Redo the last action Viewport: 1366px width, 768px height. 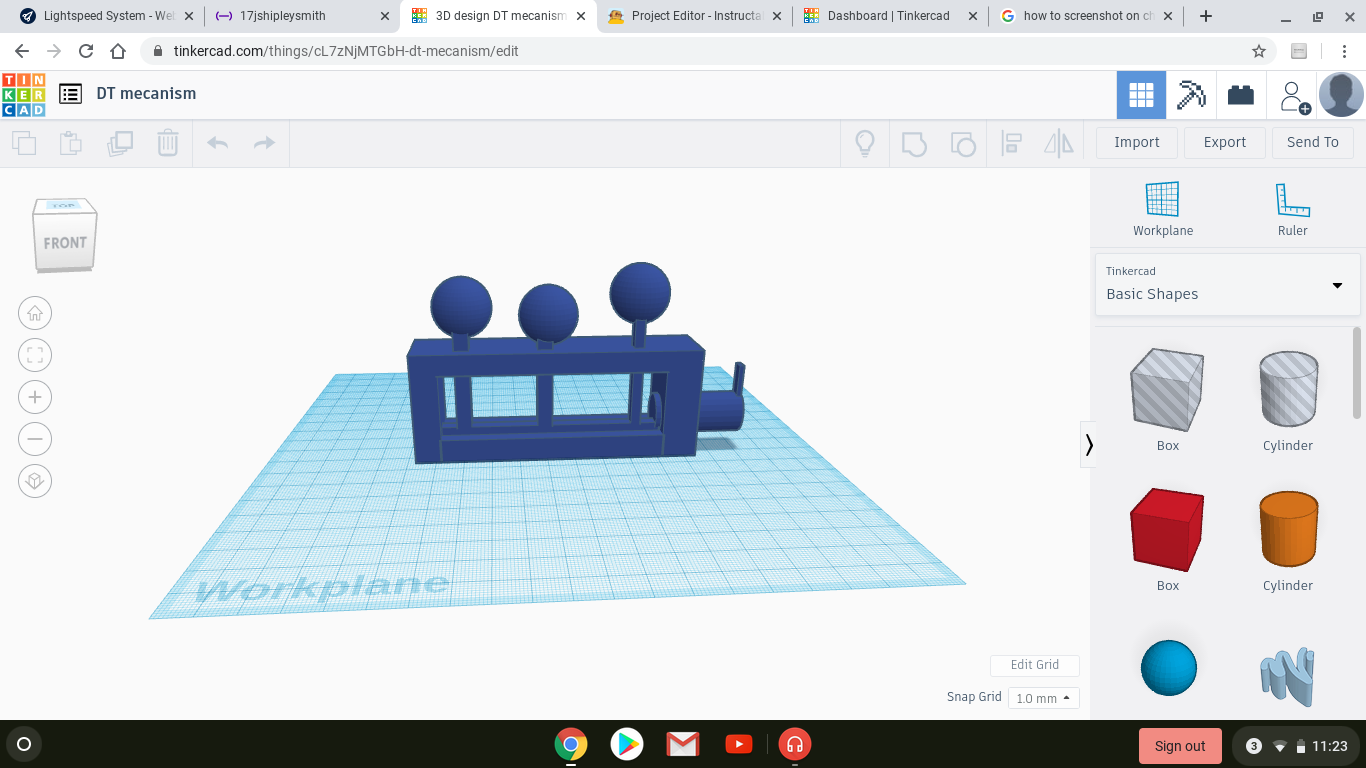264,143
